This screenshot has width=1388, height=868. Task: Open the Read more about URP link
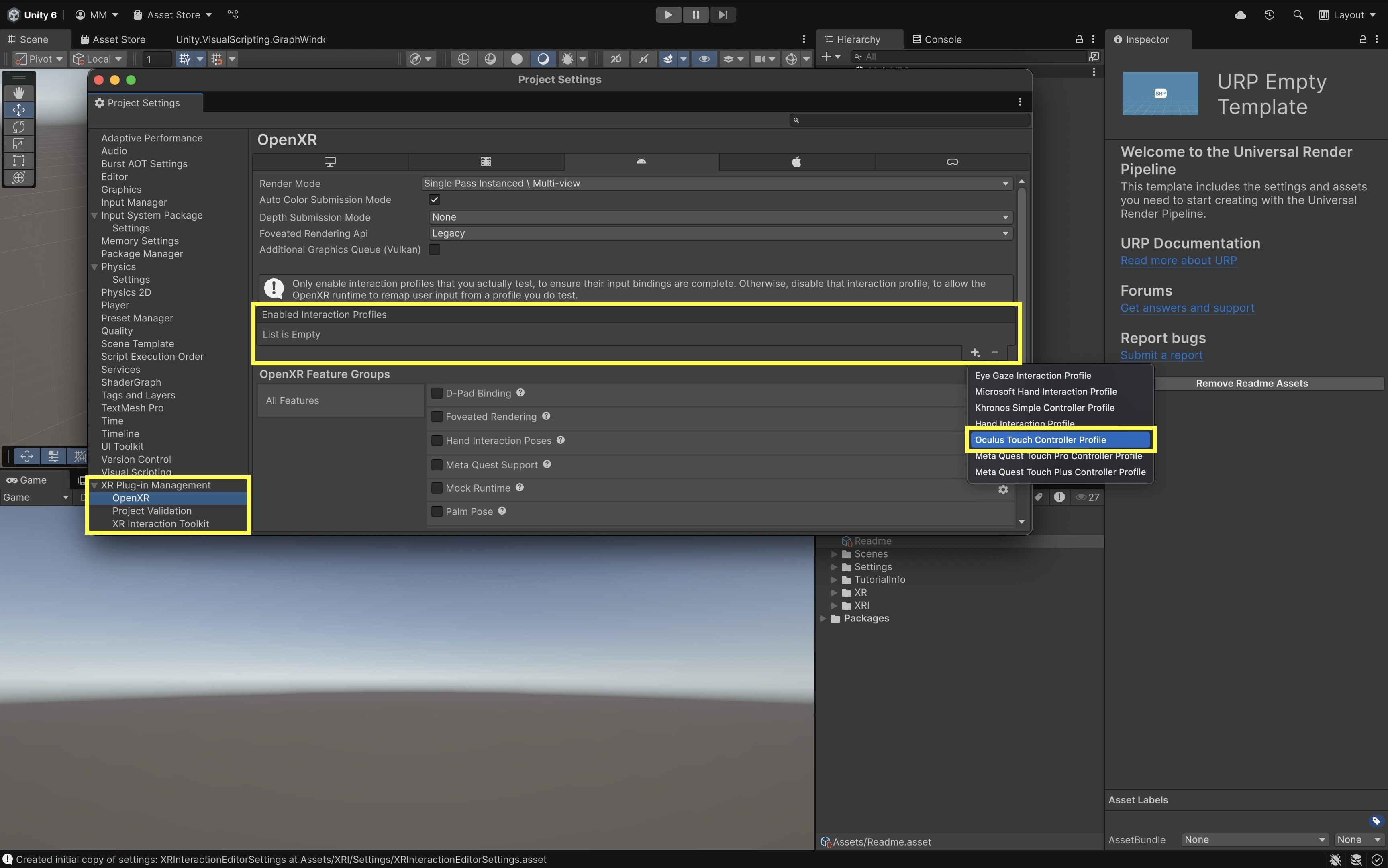(1178, 261)
